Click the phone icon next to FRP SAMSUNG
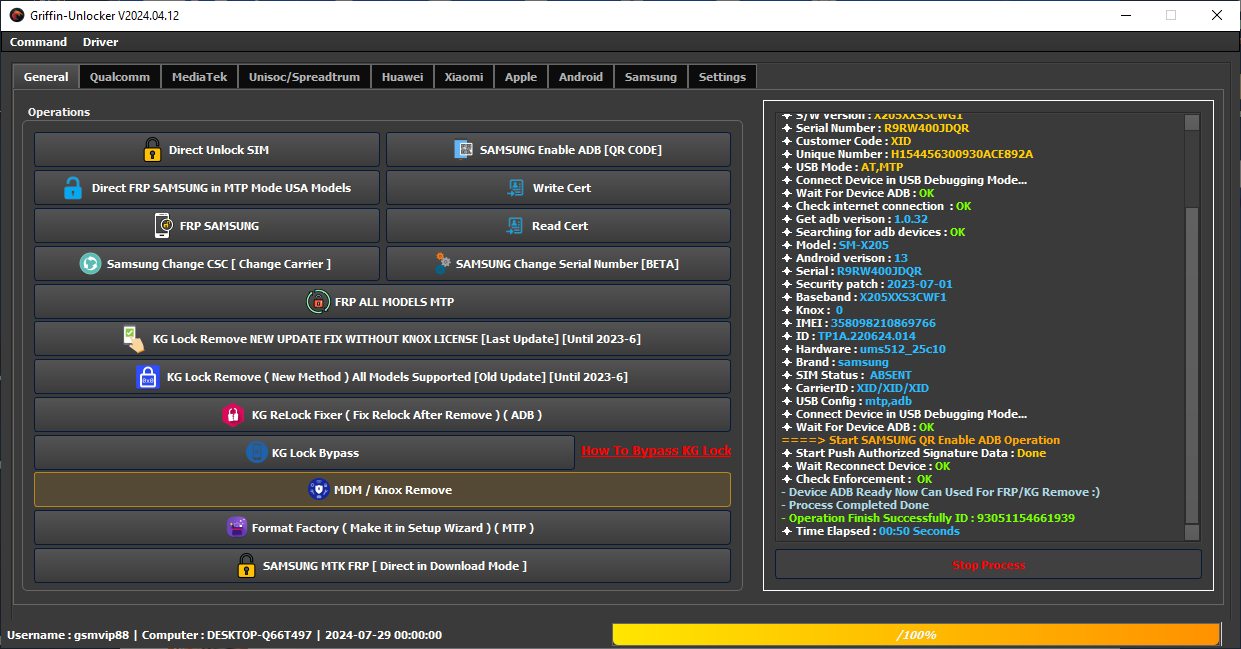 tap(163, 226)
